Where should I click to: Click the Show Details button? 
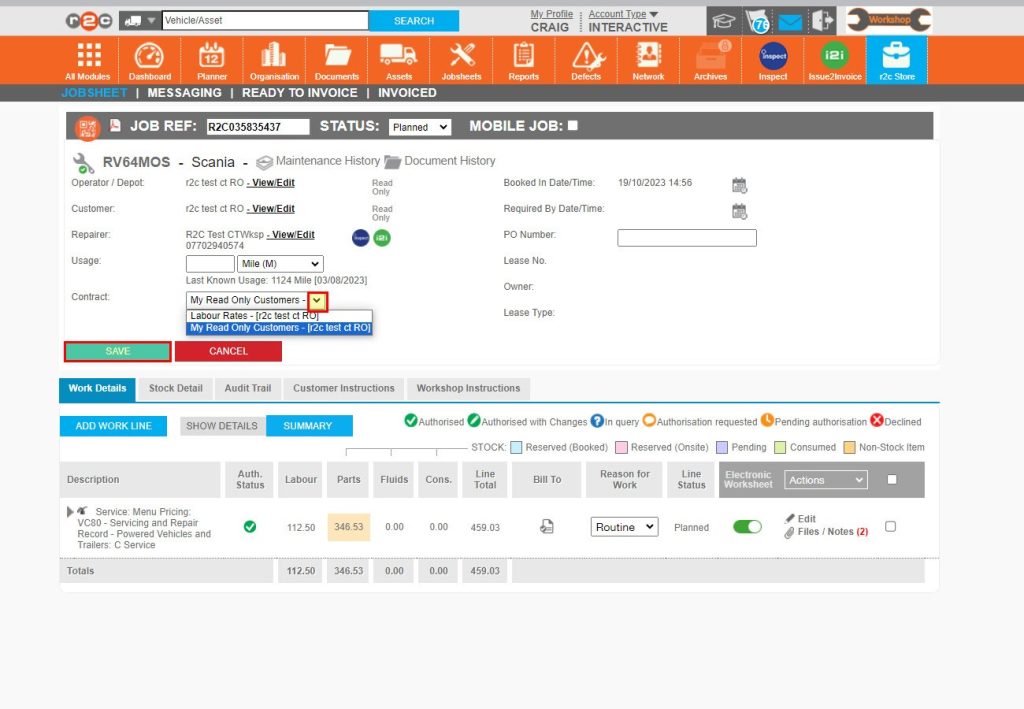(x=222, y=426)
